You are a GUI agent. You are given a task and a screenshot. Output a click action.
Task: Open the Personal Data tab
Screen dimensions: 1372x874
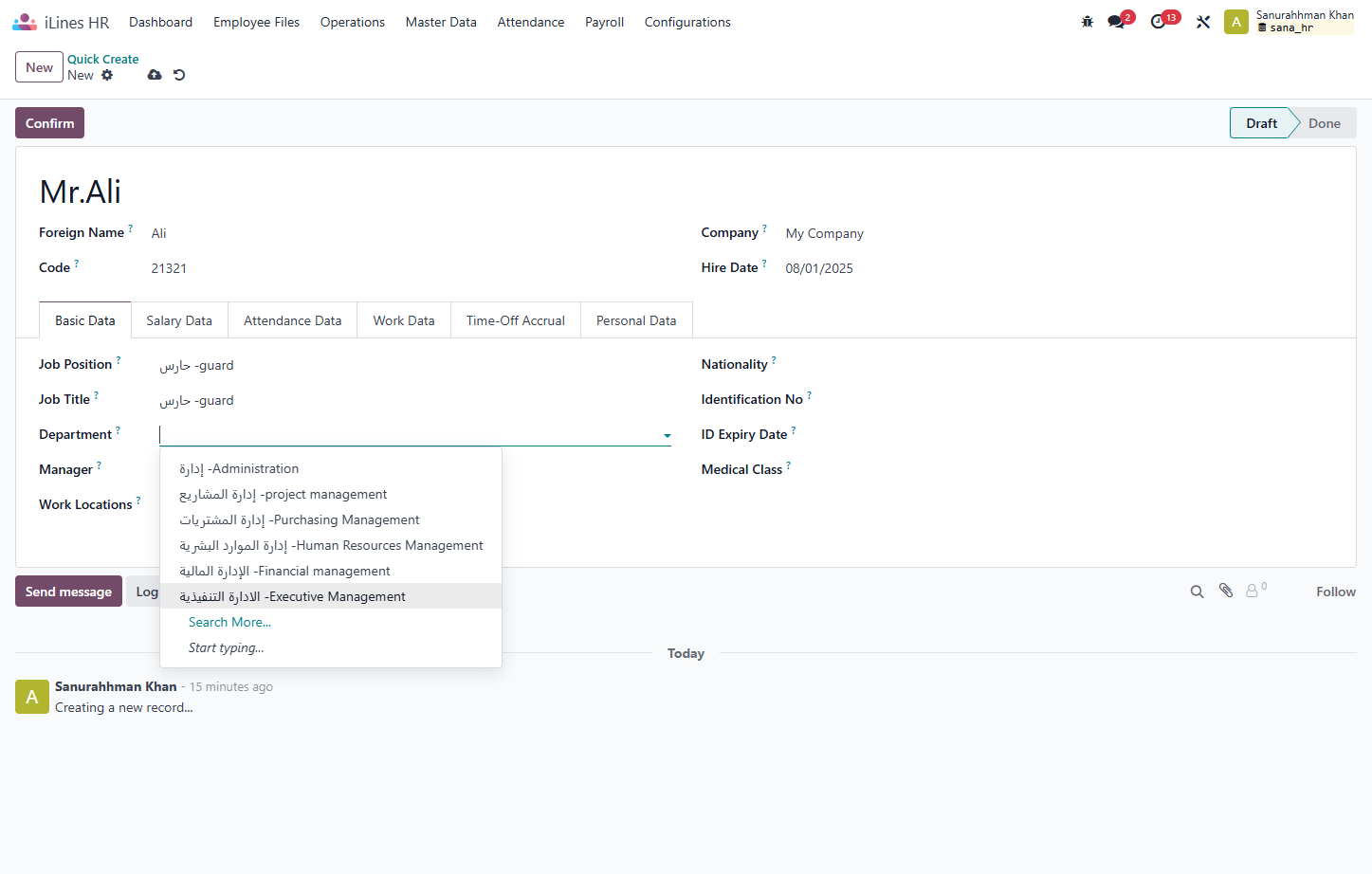pos(636,320)
